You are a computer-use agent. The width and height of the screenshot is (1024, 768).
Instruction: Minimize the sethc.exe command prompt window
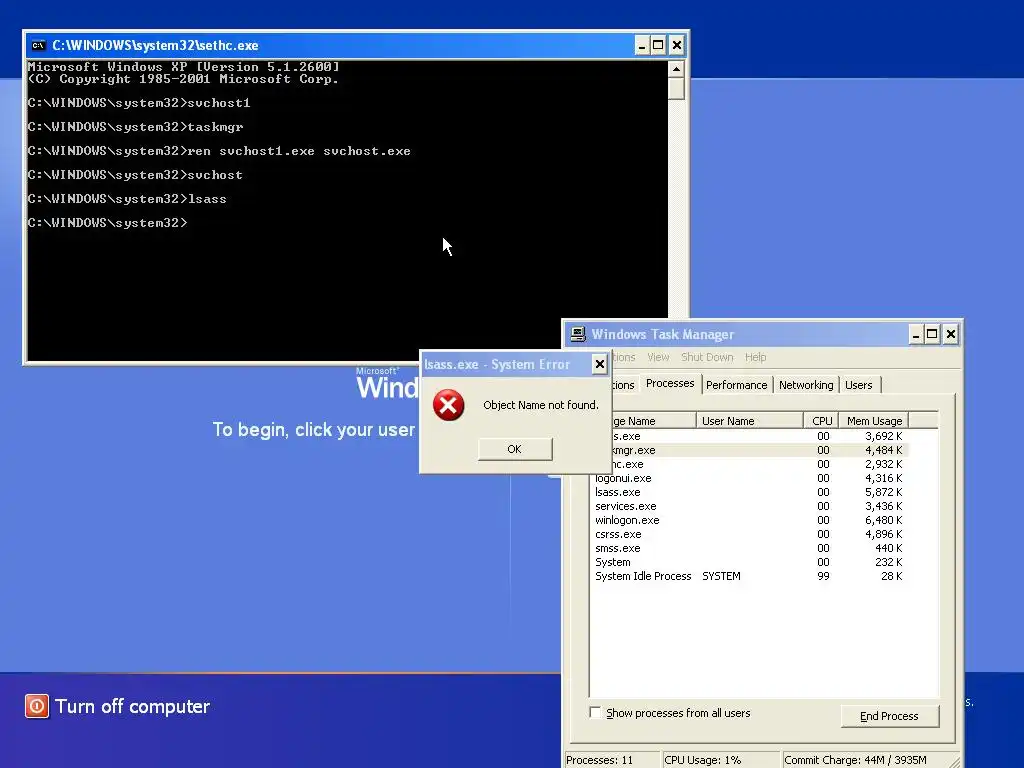coord(641,45)
